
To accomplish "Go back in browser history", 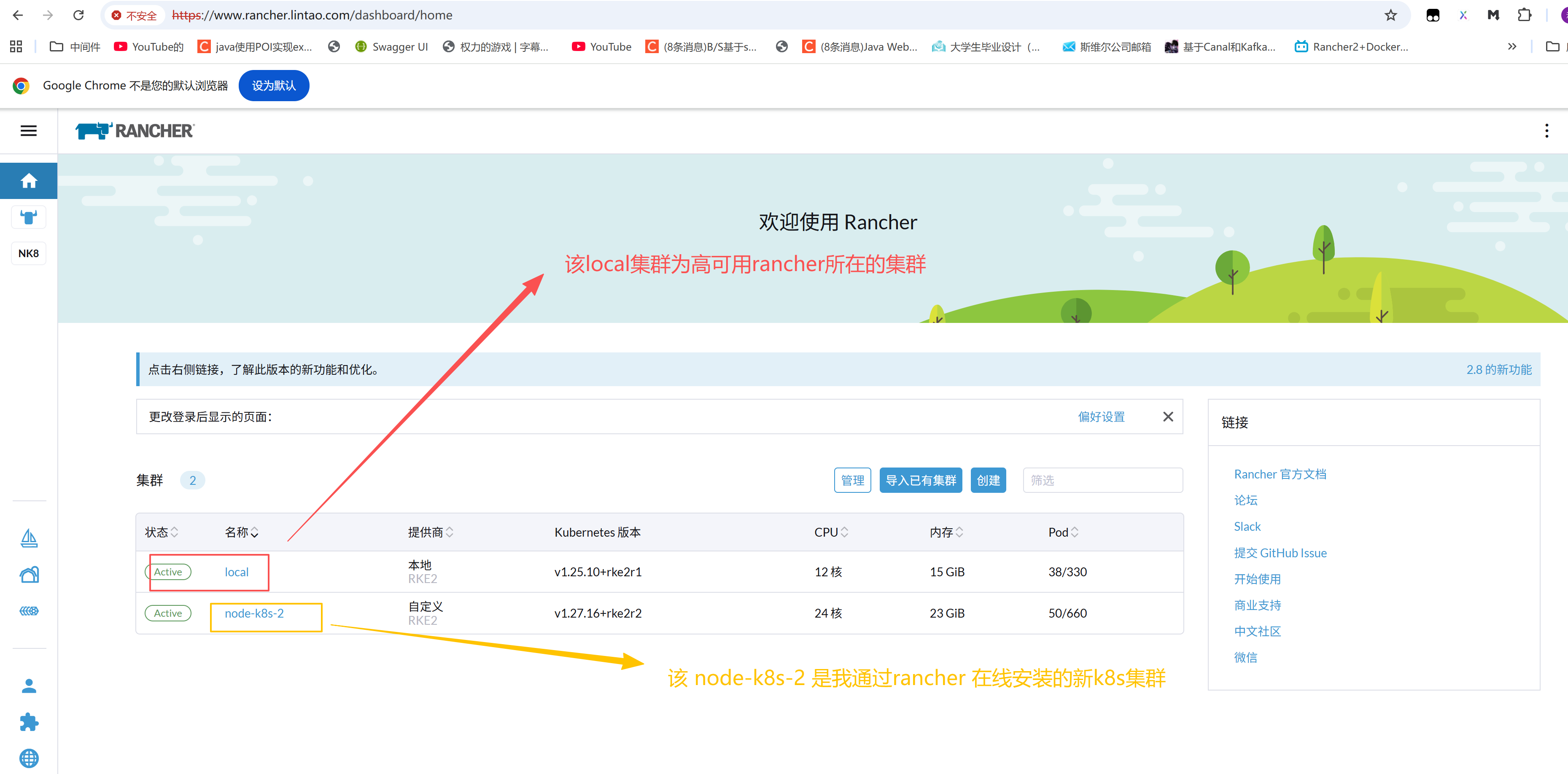I will (18, 15).
